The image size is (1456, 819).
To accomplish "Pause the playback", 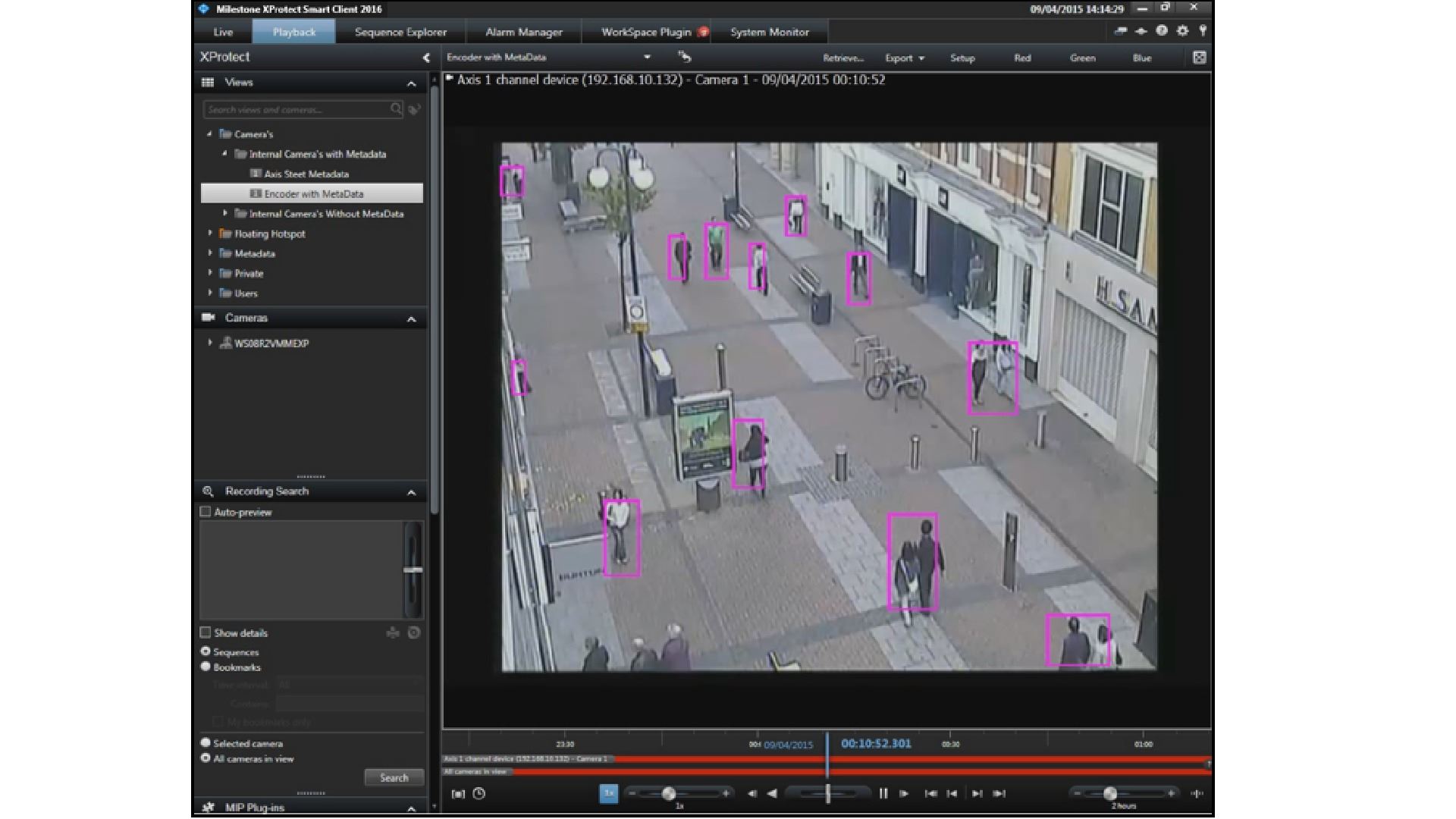I will coord(883,793).
